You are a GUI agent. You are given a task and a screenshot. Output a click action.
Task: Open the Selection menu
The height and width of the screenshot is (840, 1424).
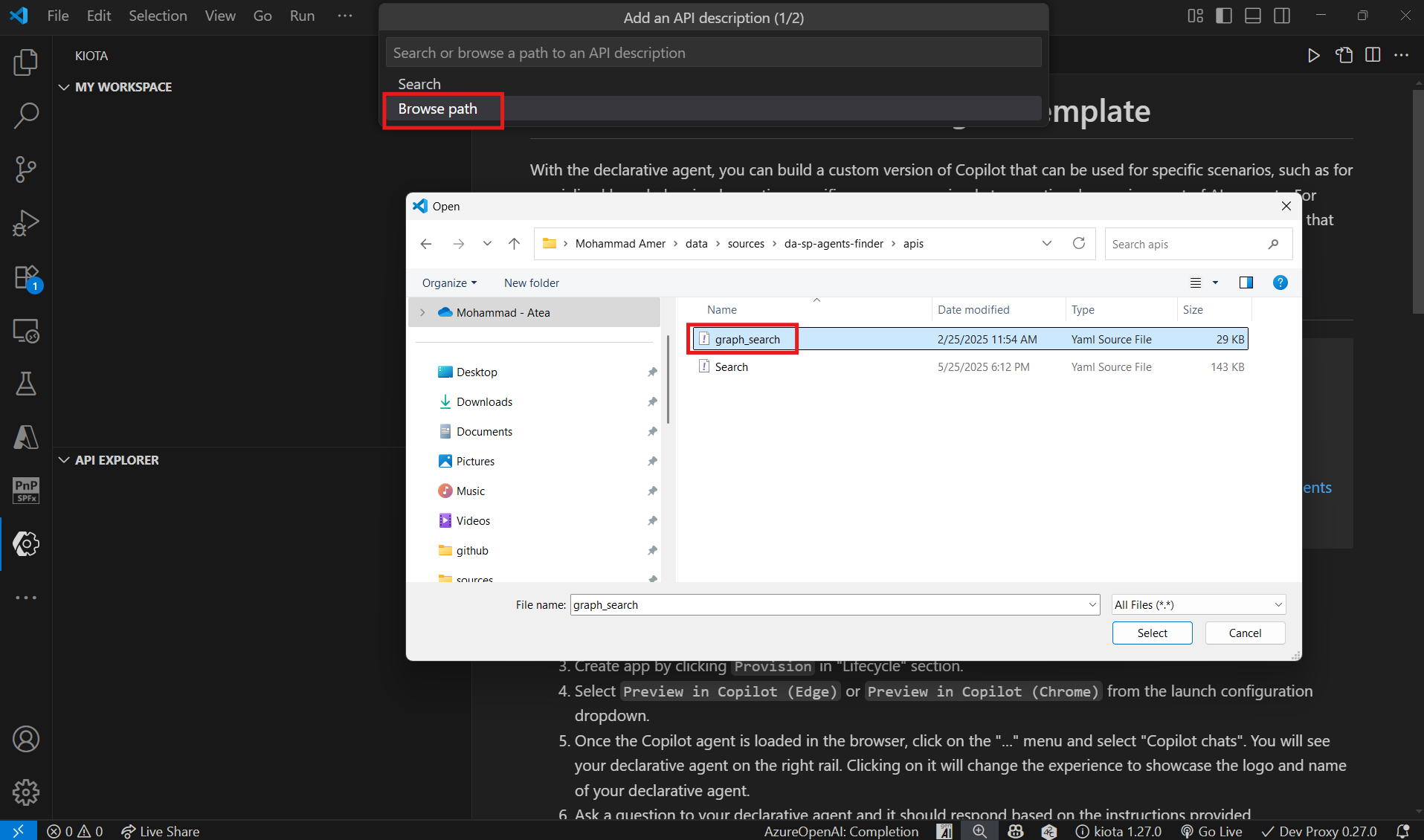158,16
